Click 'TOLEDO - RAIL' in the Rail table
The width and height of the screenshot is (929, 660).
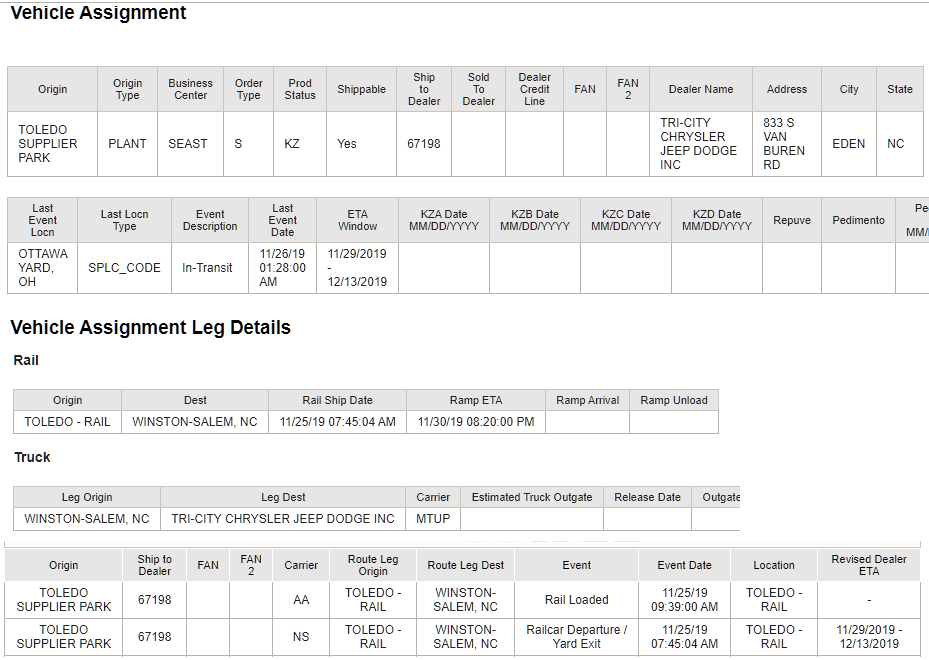(x=68, y=422)
